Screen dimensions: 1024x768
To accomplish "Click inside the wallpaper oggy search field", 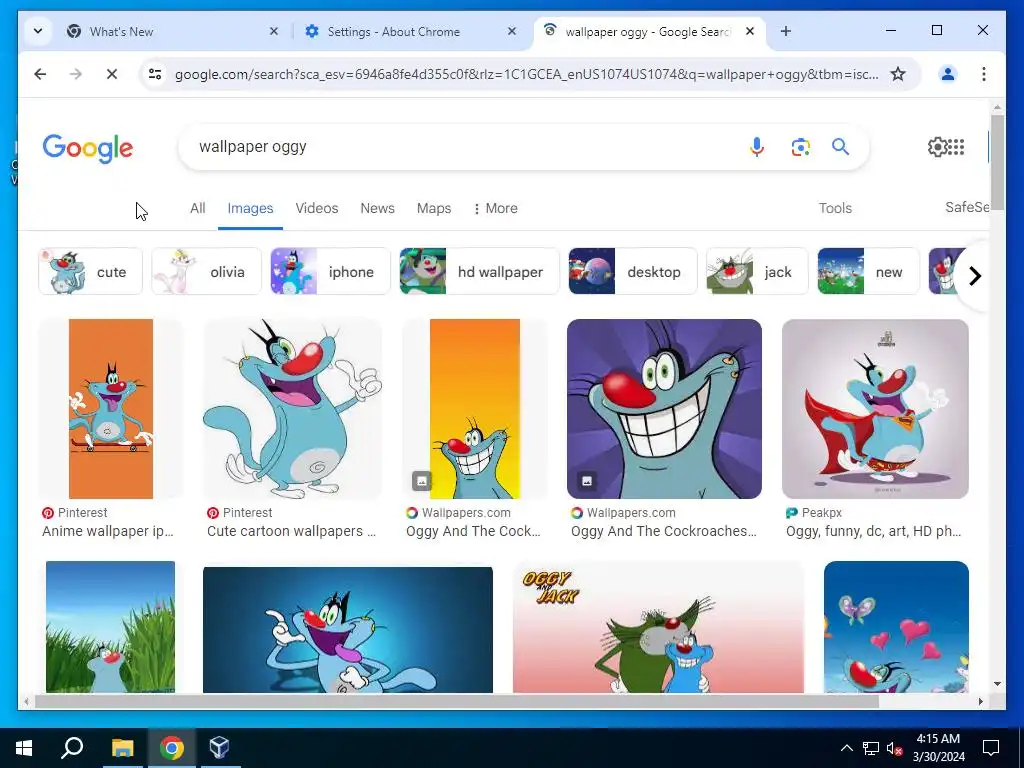I will point(457,147).
